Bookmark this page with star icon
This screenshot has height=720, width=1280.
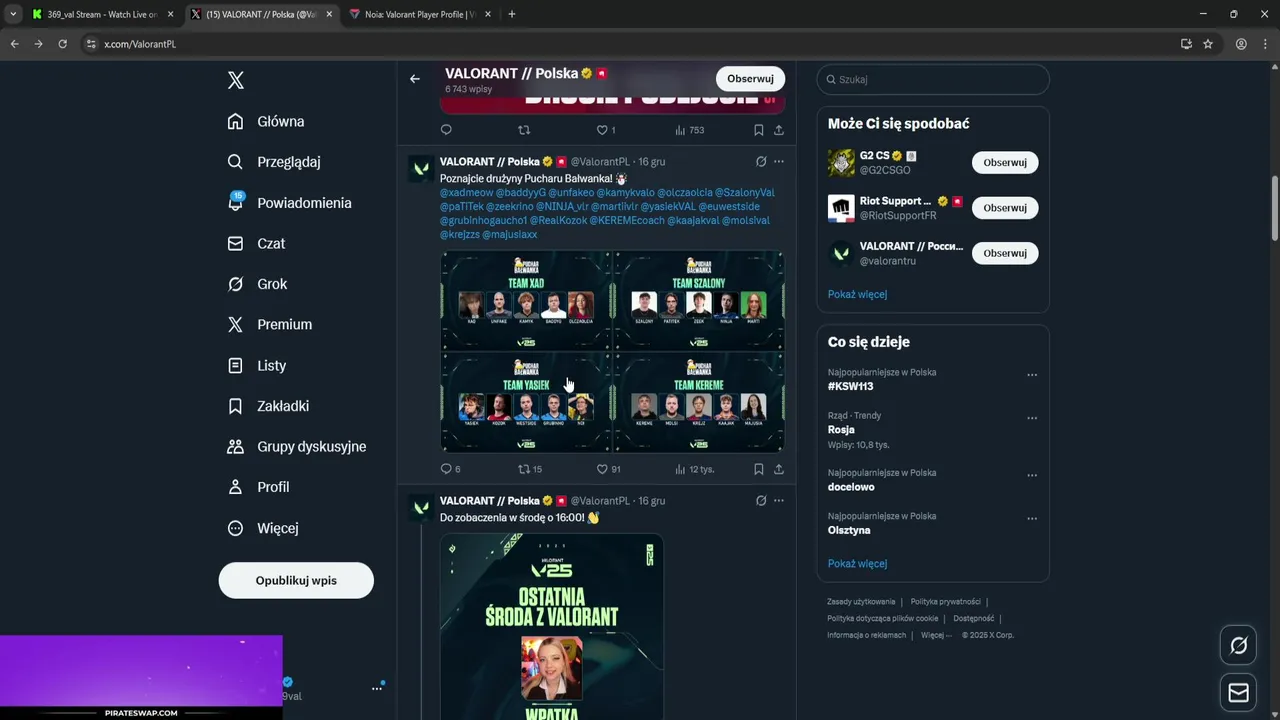coord(1208,44)
